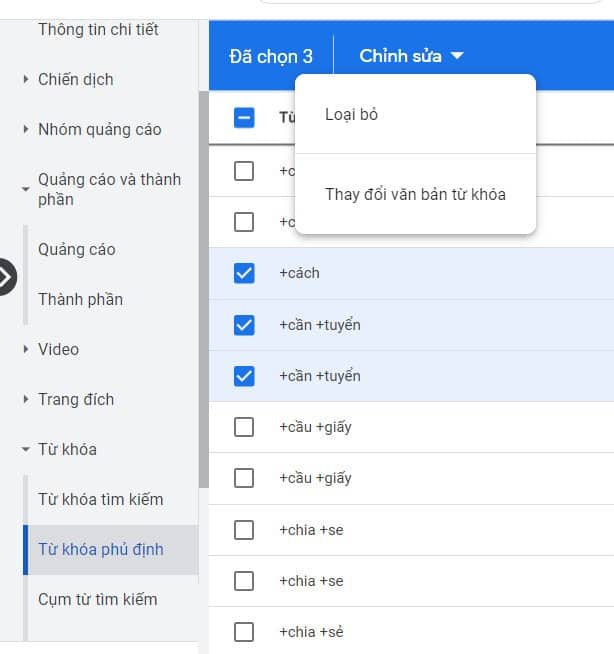Choose Loại bỏ from the menu
This screenshot has height=654, width=614.
(x=352, y=115)
